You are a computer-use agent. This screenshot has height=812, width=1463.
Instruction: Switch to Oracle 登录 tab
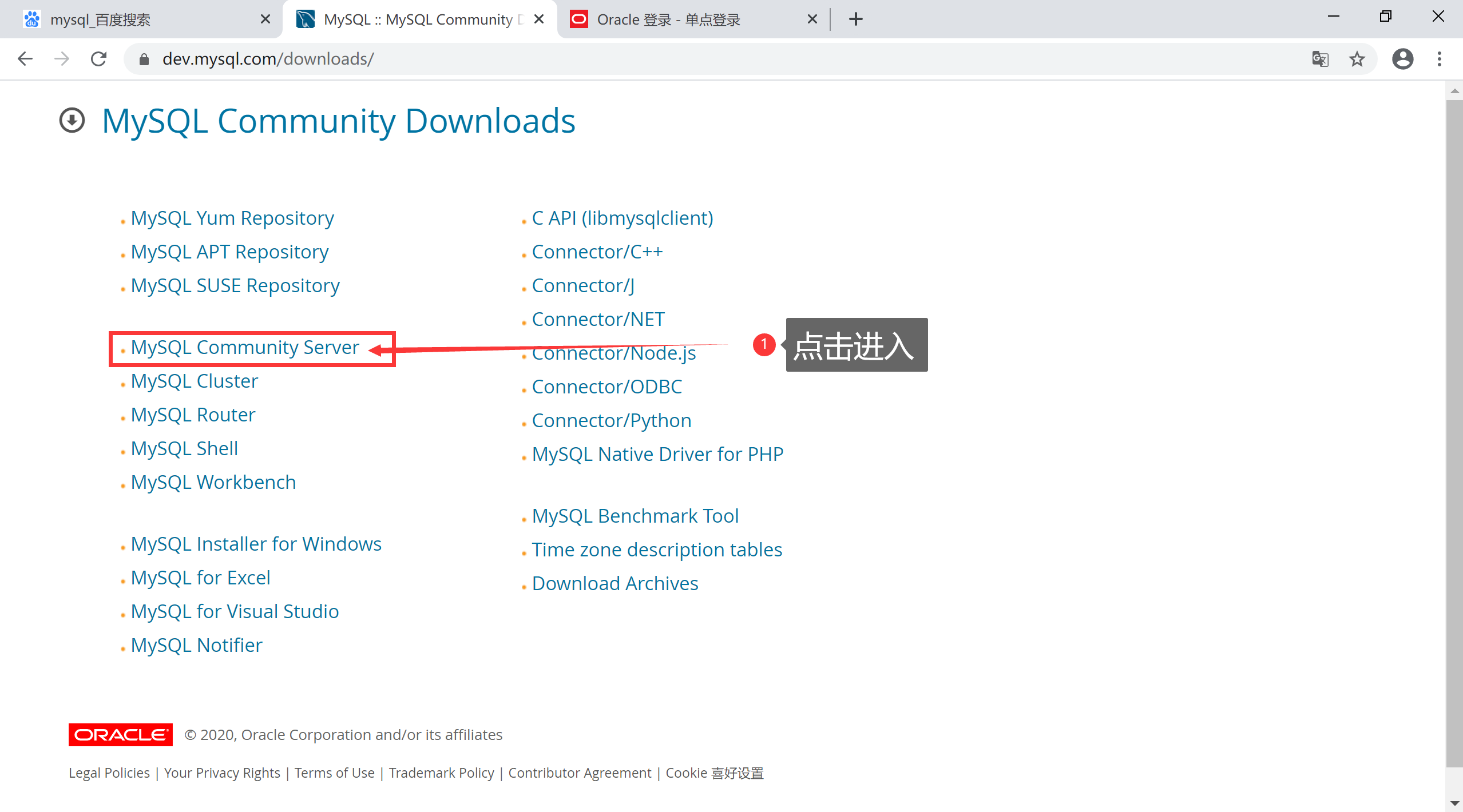tap(668, 20)
